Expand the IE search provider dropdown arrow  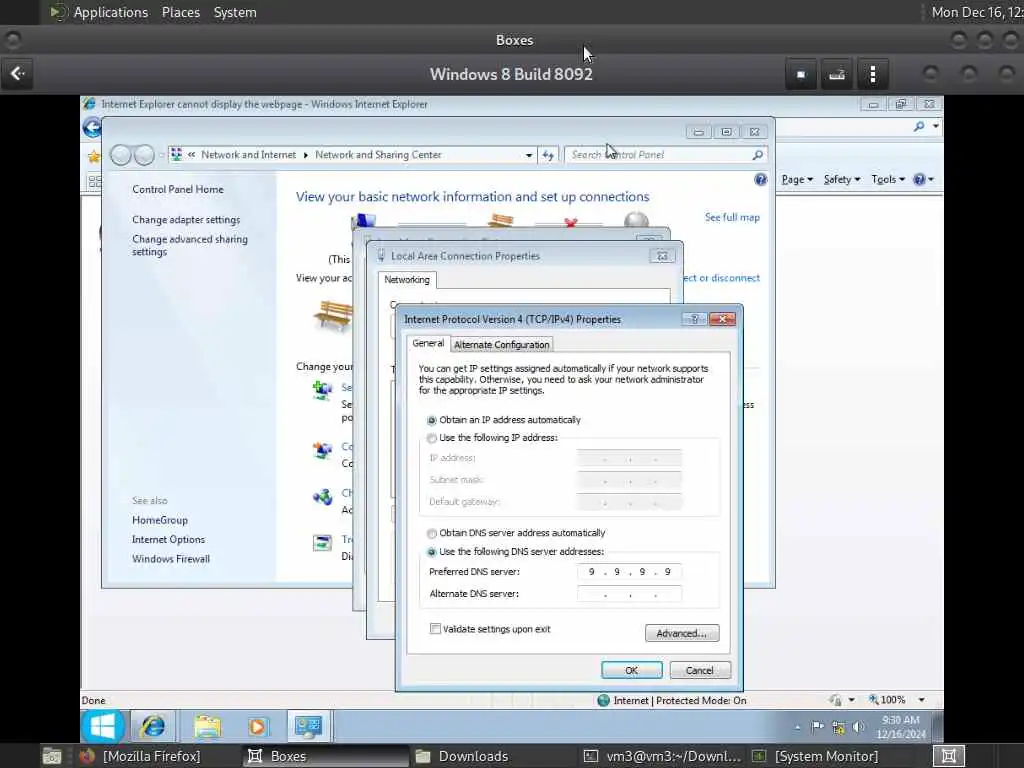pos(936,126)
